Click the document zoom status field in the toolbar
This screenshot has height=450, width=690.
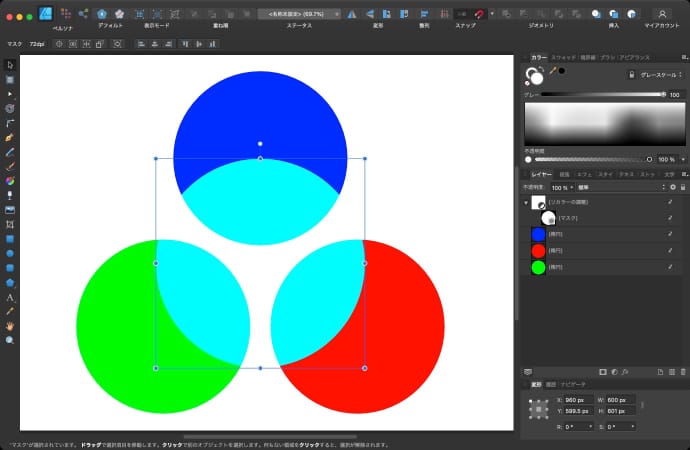(x=298, y=14)
